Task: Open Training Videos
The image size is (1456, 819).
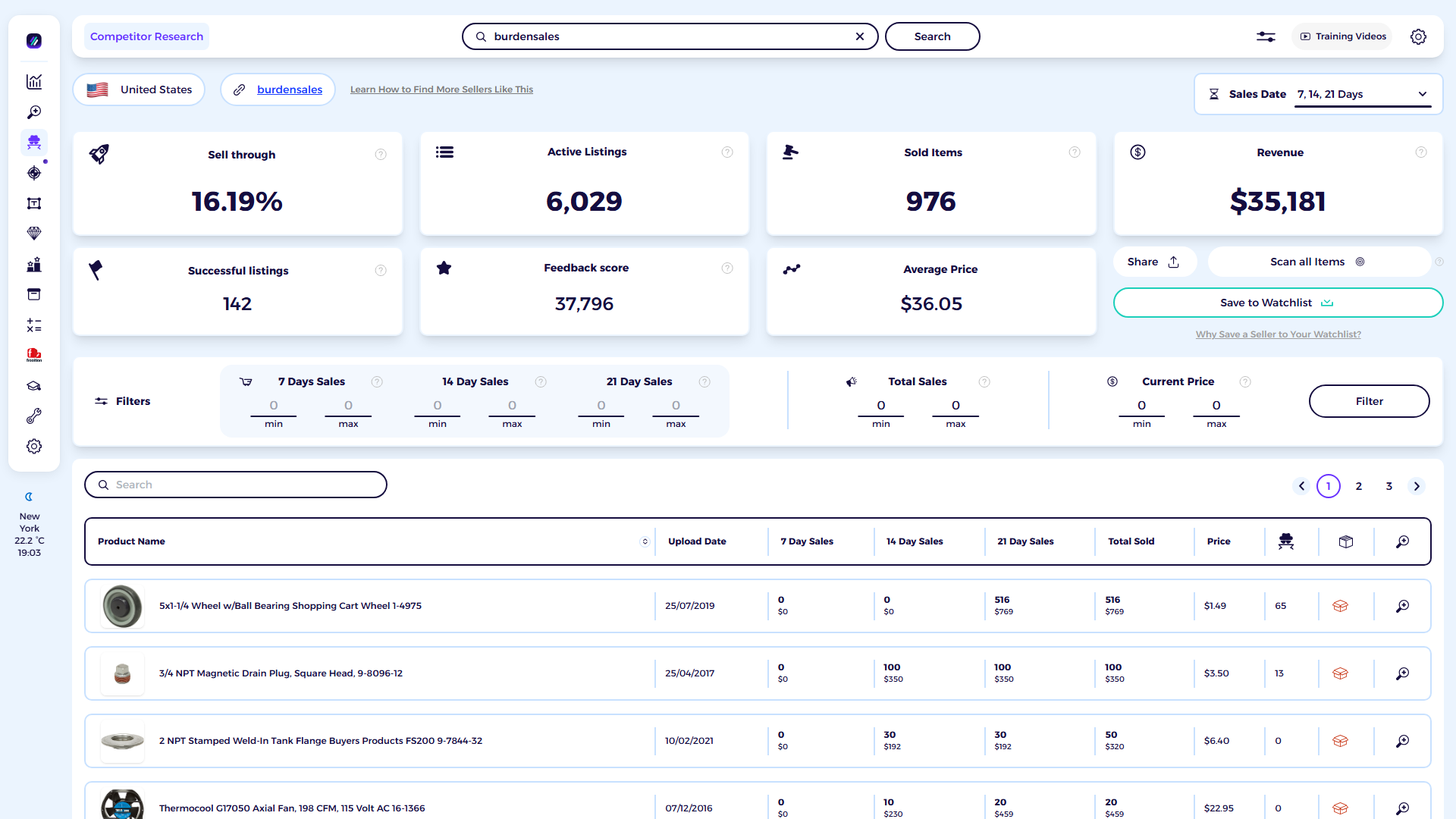Action: tap(1342, 36)
